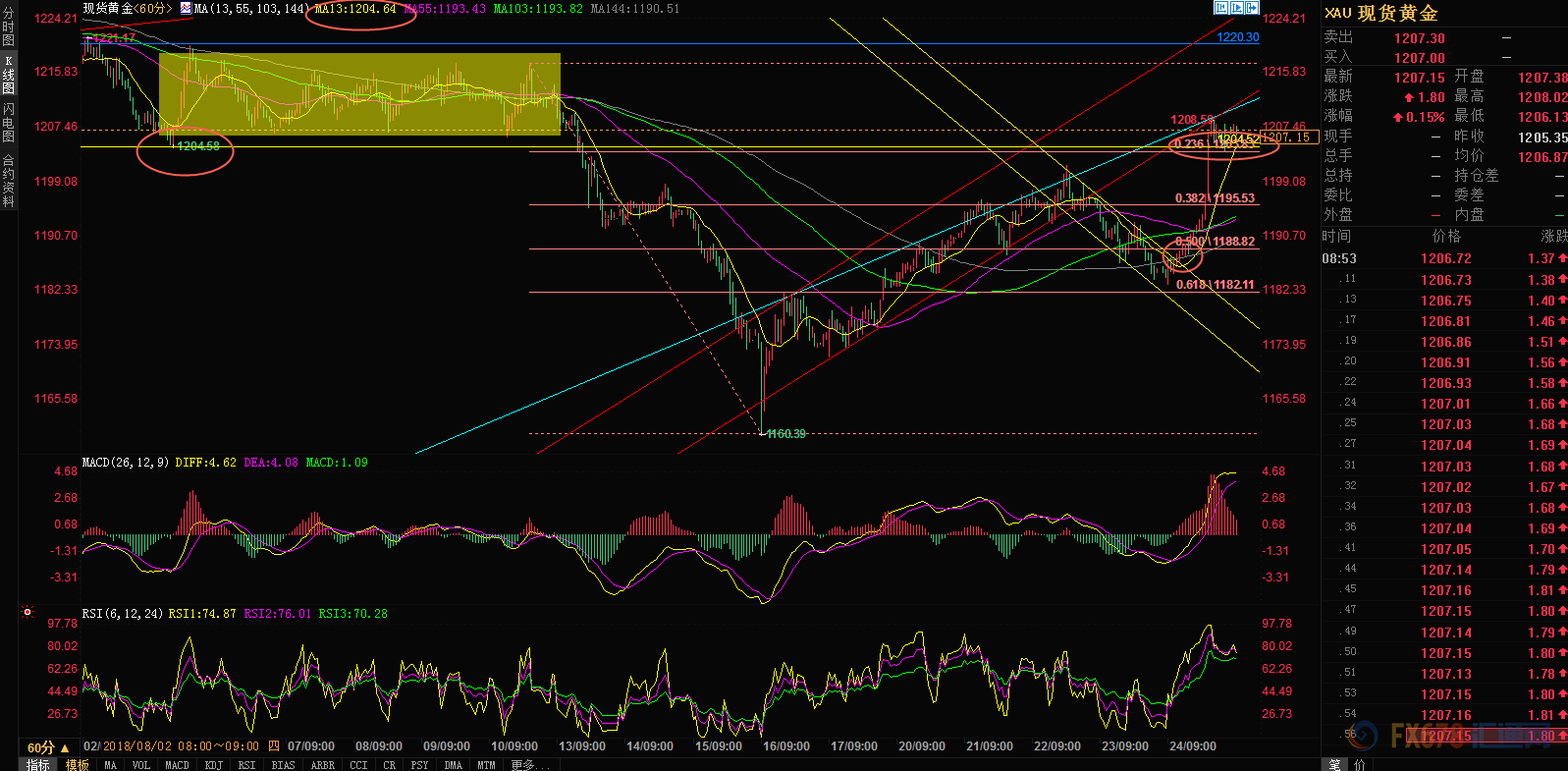Select the 指标 tab at bottom

coord(37,764)
